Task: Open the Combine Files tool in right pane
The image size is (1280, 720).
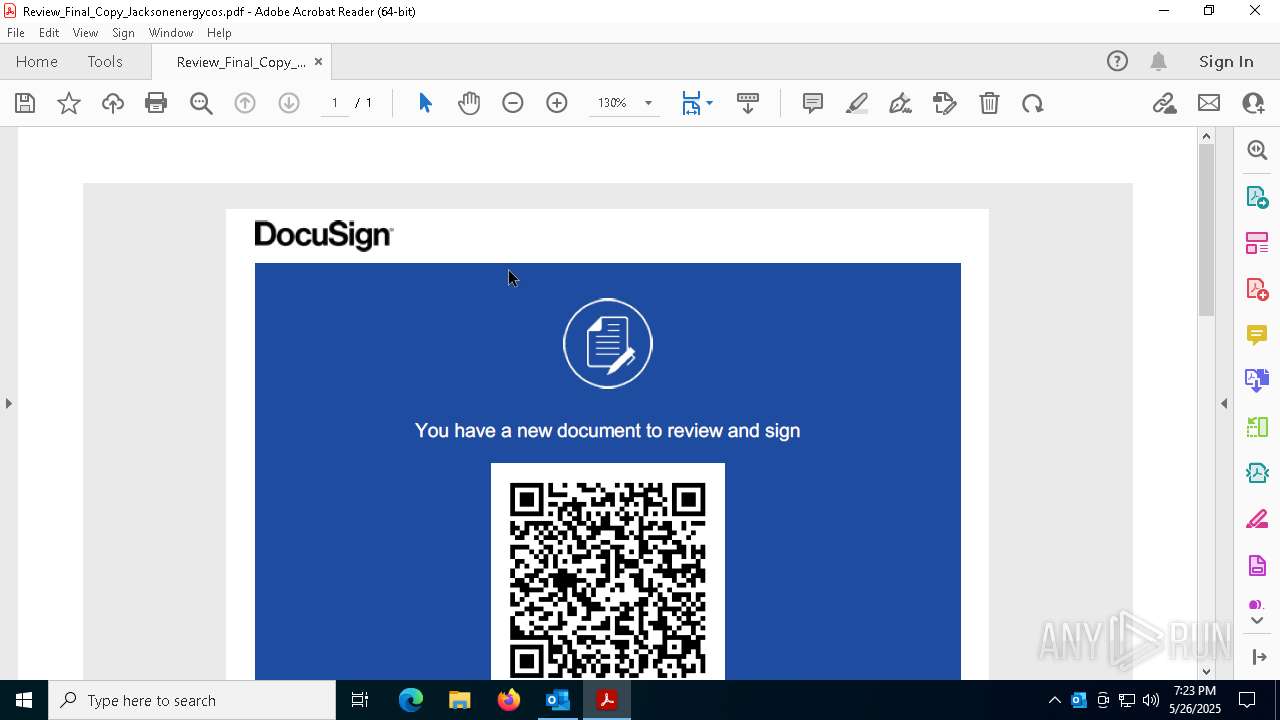Action: 1257,381
